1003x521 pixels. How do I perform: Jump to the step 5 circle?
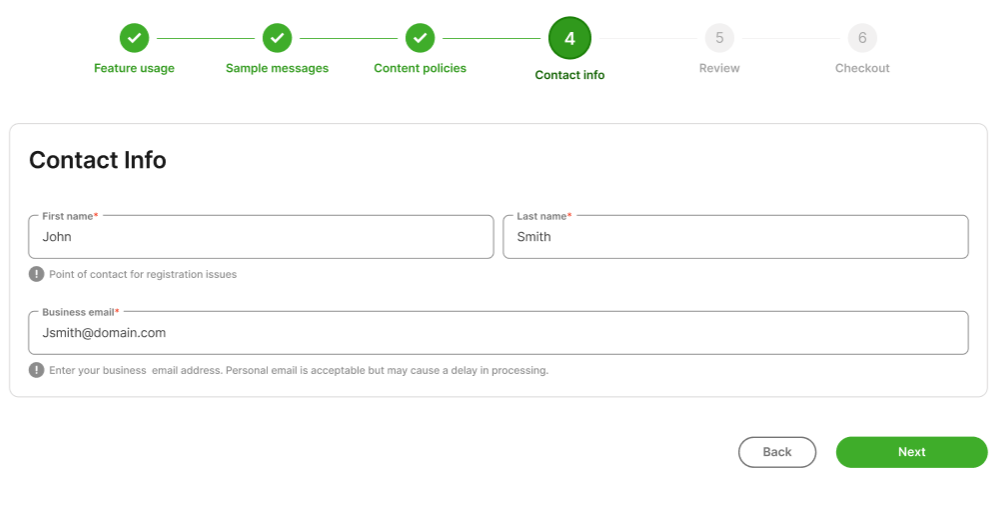point(719,39)
